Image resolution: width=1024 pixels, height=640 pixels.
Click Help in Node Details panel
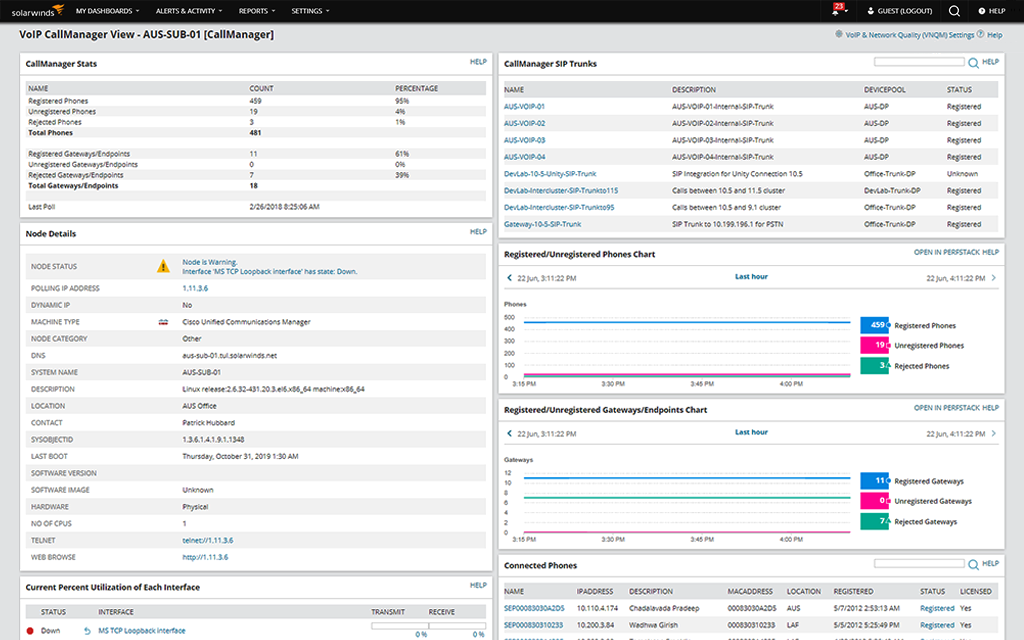pyautogui.click(x=478, y=232)
